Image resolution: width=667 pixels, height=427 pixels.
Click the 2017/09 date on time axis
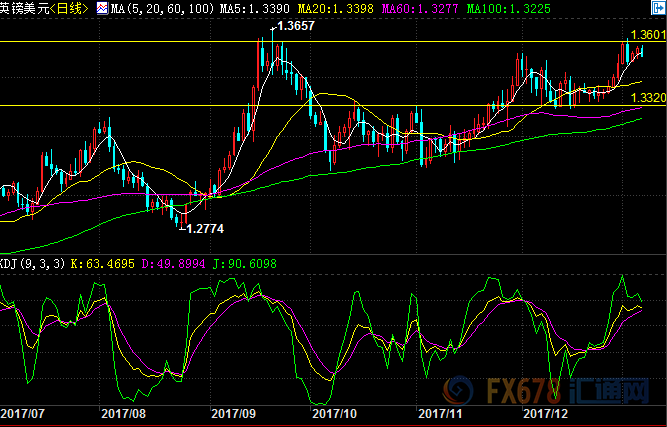232,412
